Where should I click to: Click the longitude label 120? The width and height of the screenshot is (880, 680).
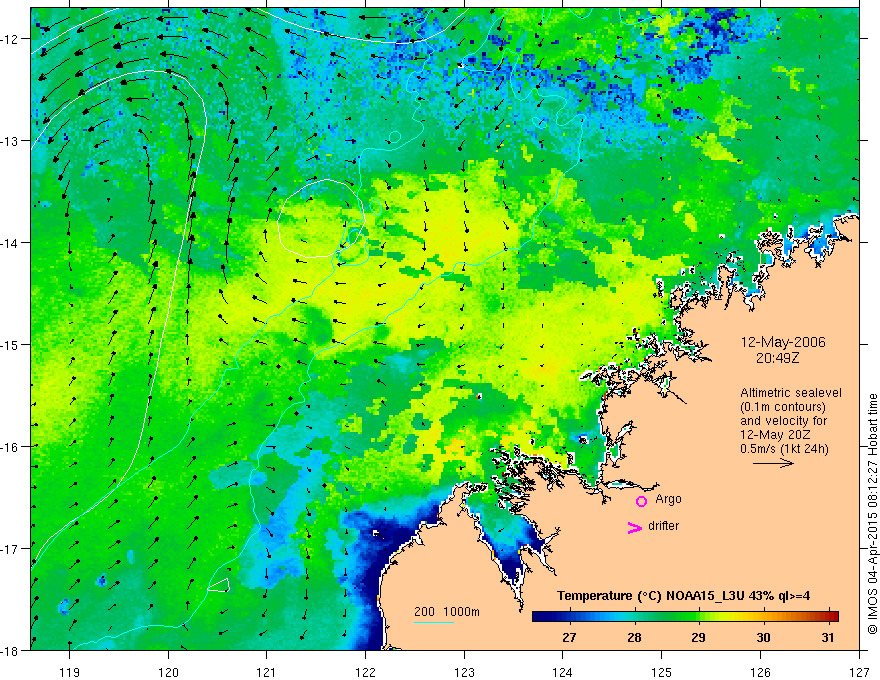point(168,672)
